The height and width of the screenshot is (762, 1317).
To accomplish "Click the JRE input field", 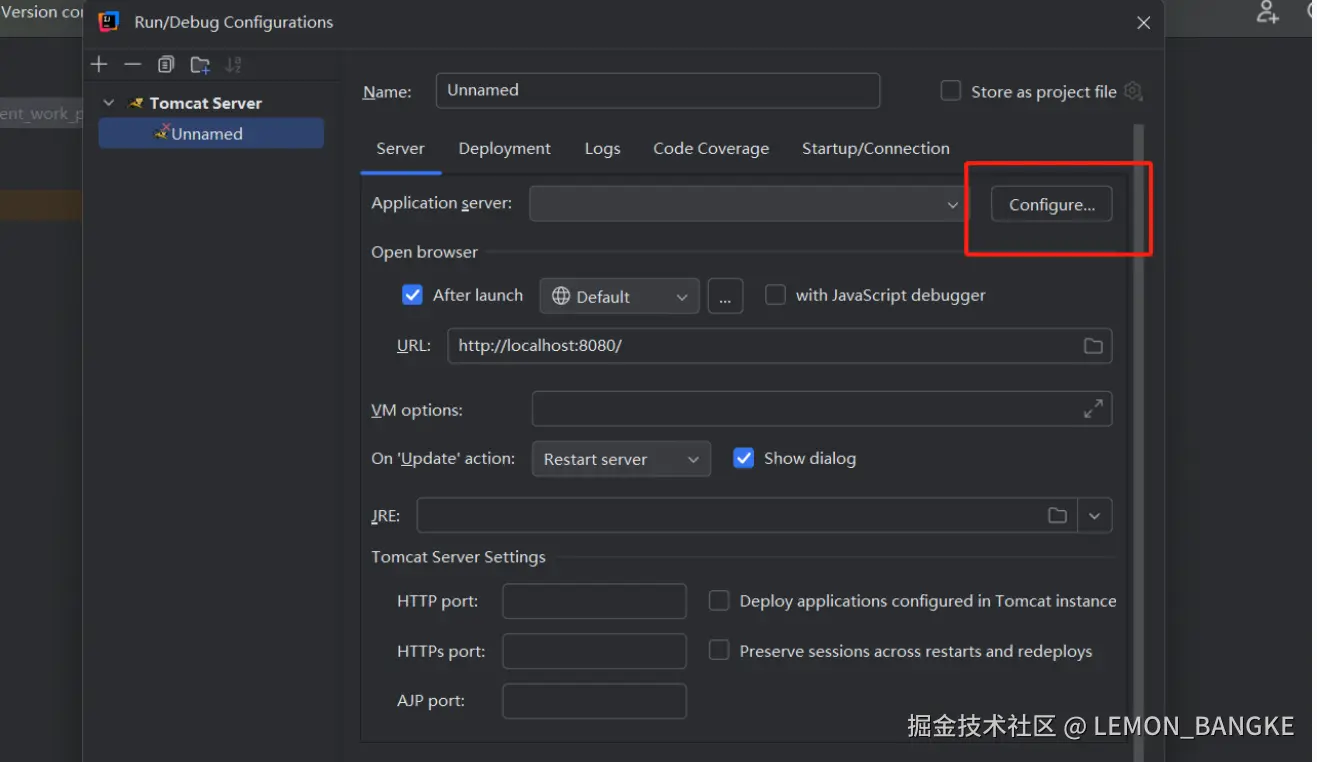I will (747, 516).
